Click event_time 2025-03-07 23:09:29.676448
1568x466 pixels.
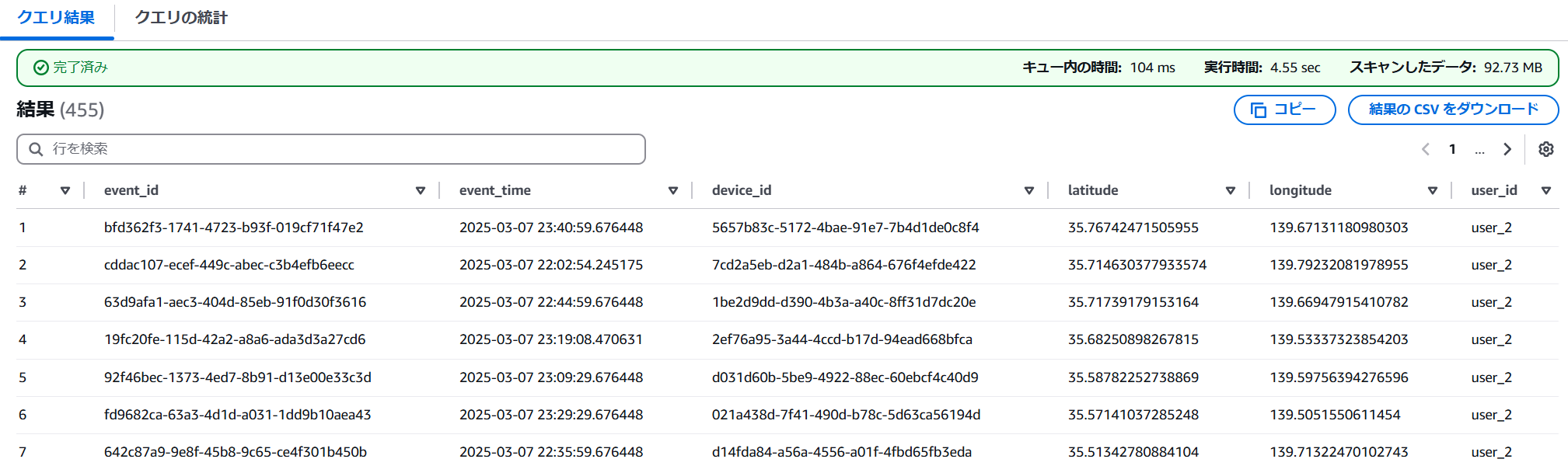551,377
